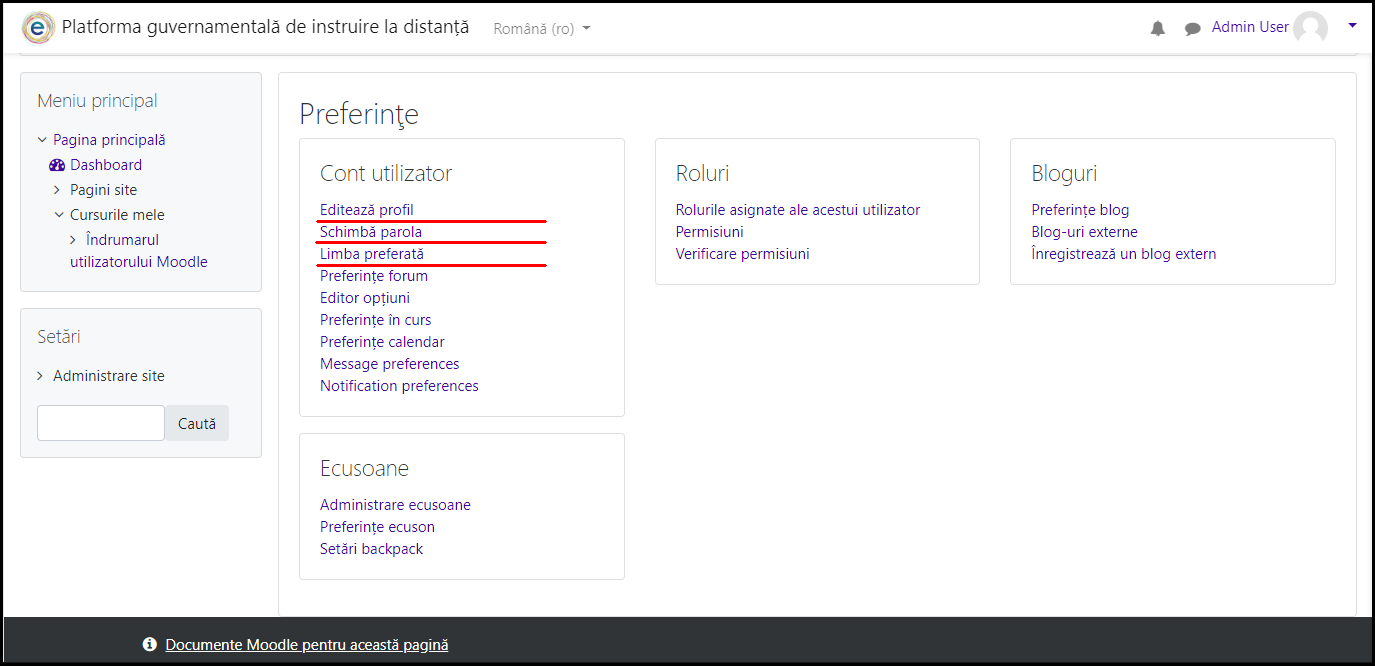
Task: Open Îndrumarul utilizatorului Moodle course
Action: [x=139, y=251]
